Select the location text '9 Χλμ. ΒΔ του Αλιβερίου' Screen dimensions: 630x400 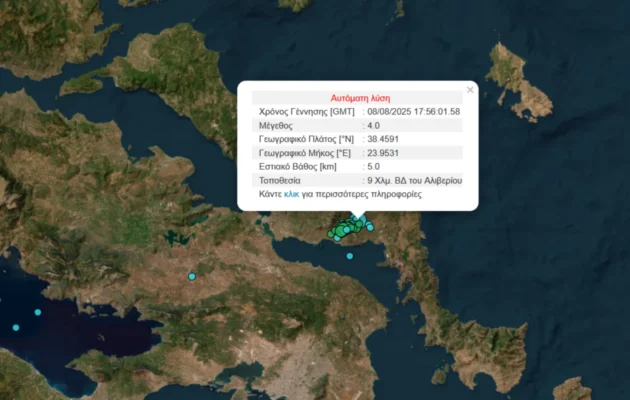[x=414, y=181]
